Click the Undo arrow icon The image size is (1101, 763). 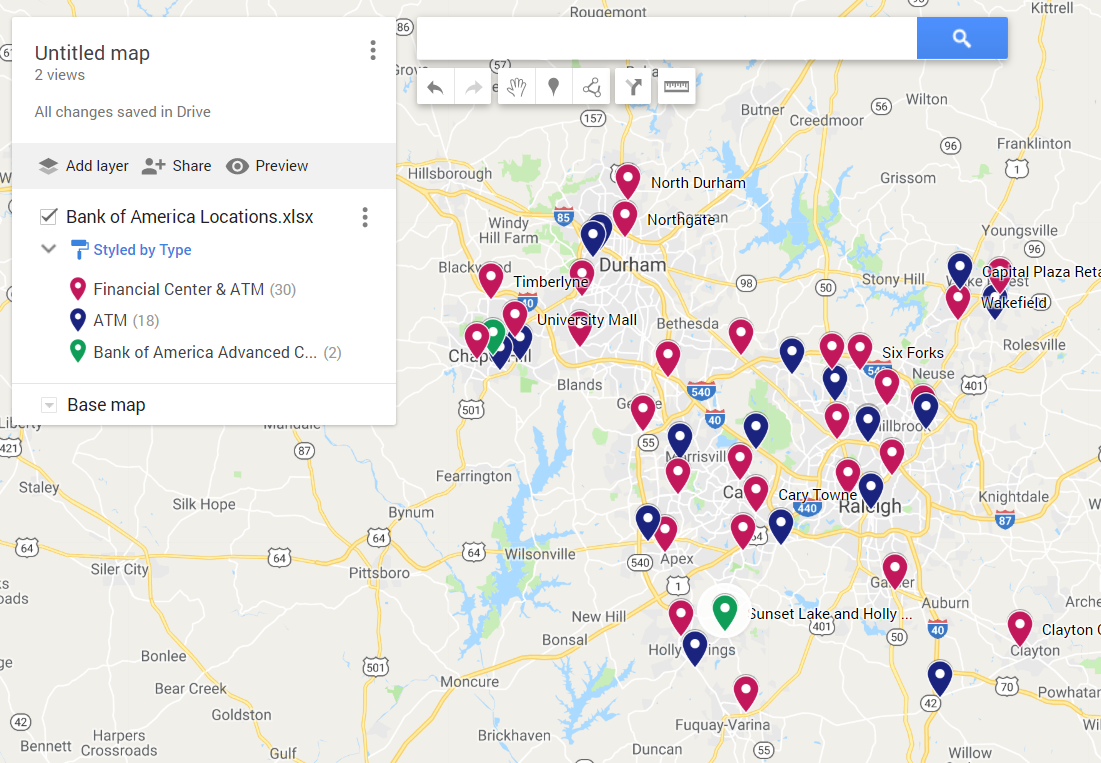pyautogui.click(x=435, y=87)
